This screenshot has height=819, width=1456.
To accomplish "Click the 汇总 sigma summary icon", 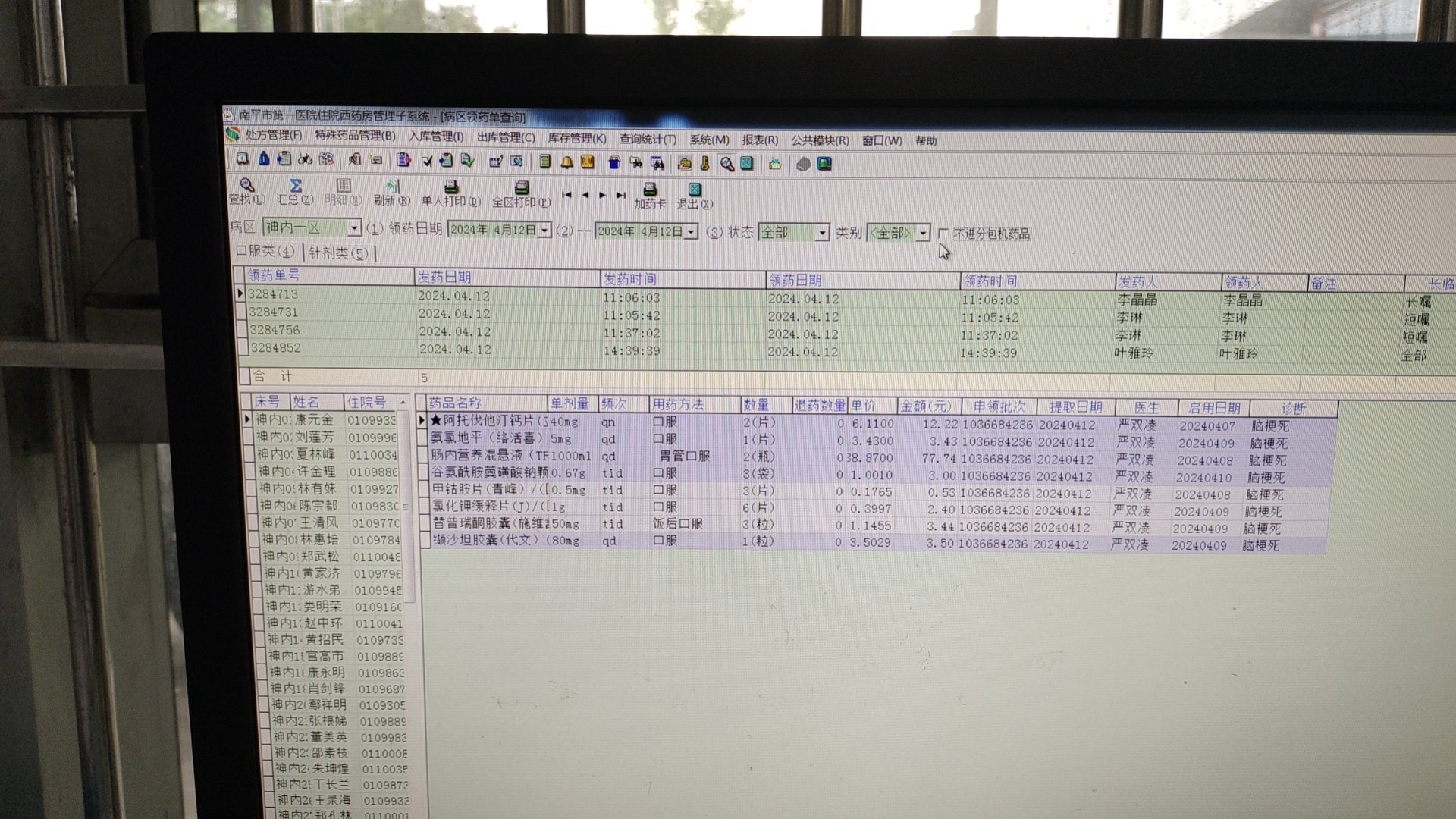I will pyautogui.click(x=296, y=185).
